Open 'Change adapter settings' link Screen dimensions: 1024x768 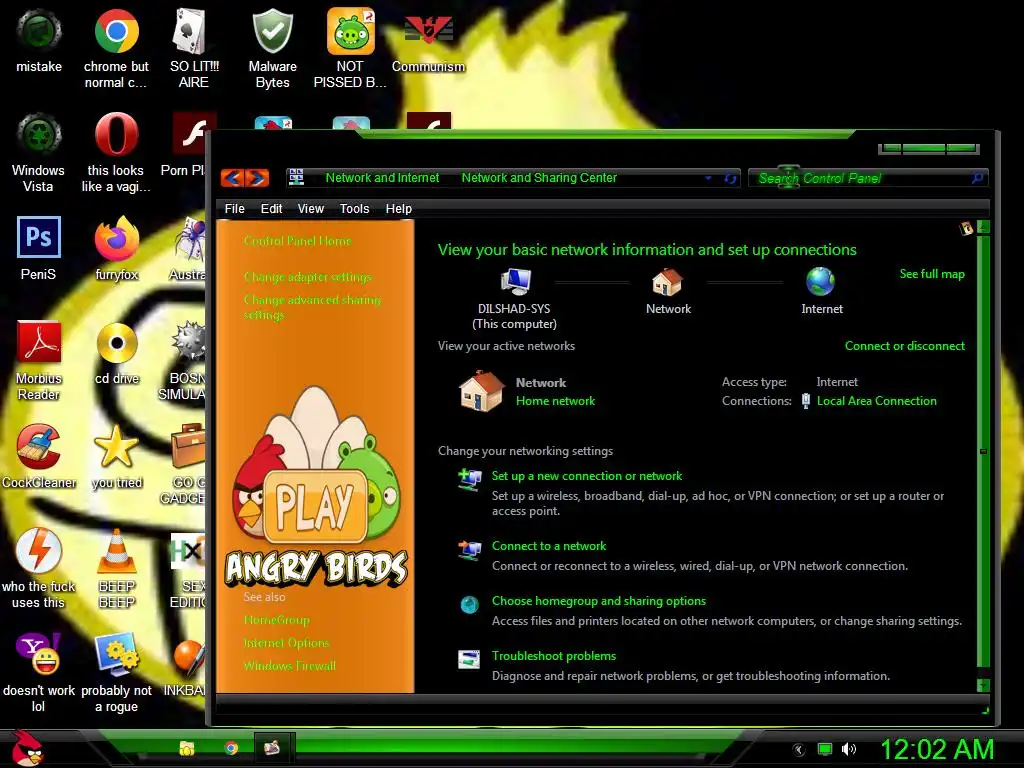[308, 277]
